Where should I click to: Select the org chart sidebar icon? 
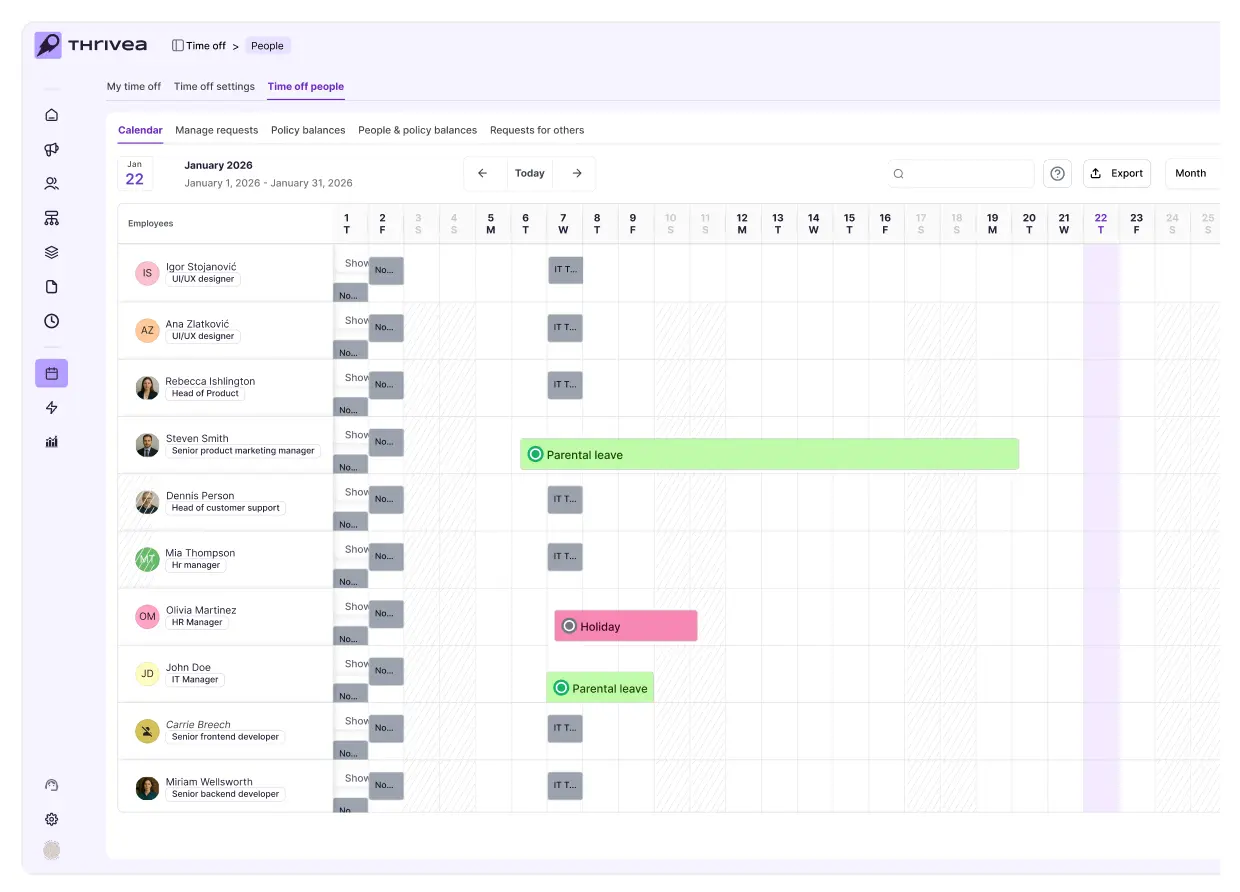tap(52, 218)
